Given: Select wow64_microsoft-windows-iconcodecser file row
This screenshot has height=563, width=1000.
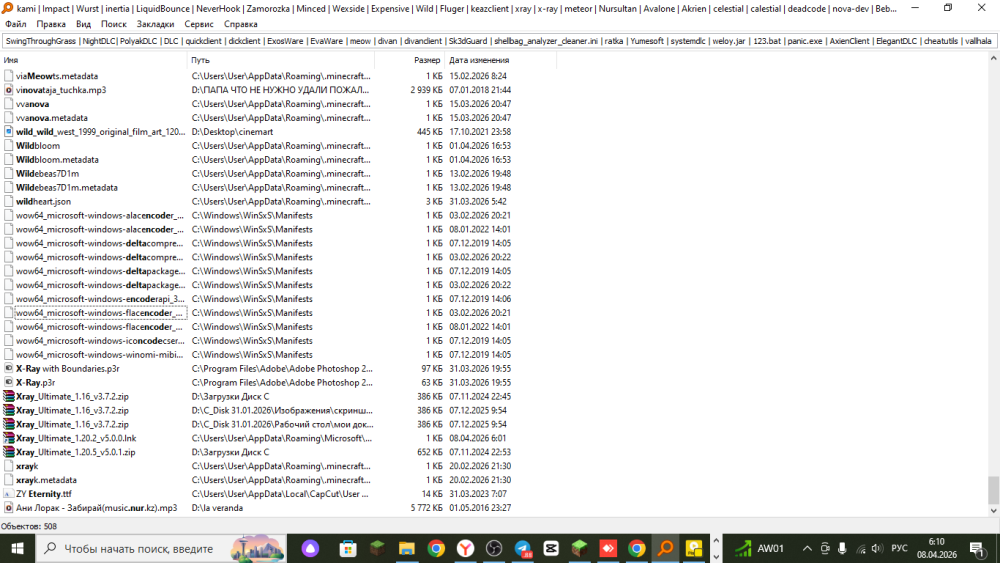Looking at the screenshot, I should (x=100, y=340).
